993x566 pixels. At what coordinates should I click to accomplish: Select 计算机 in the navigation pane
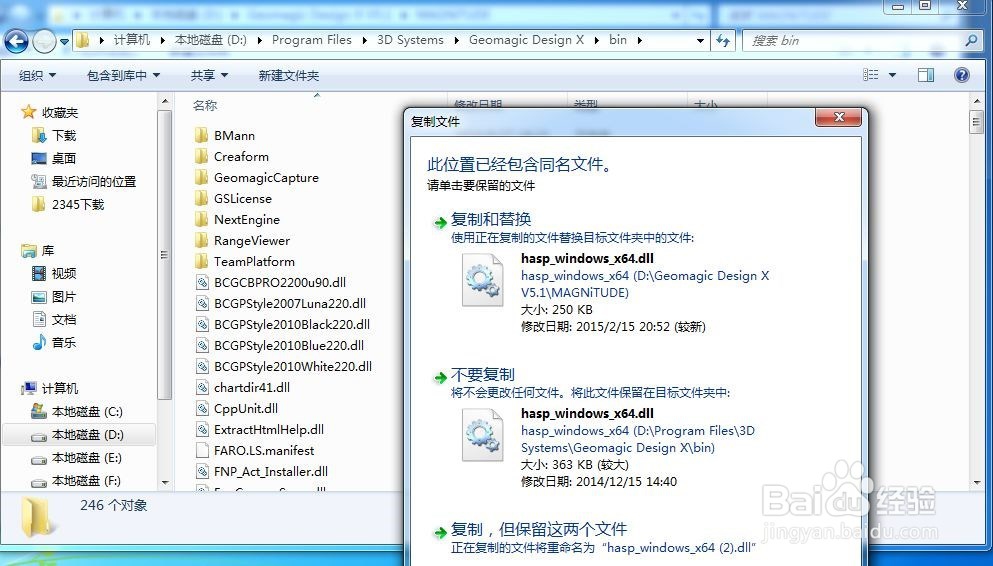click(60, 388)
